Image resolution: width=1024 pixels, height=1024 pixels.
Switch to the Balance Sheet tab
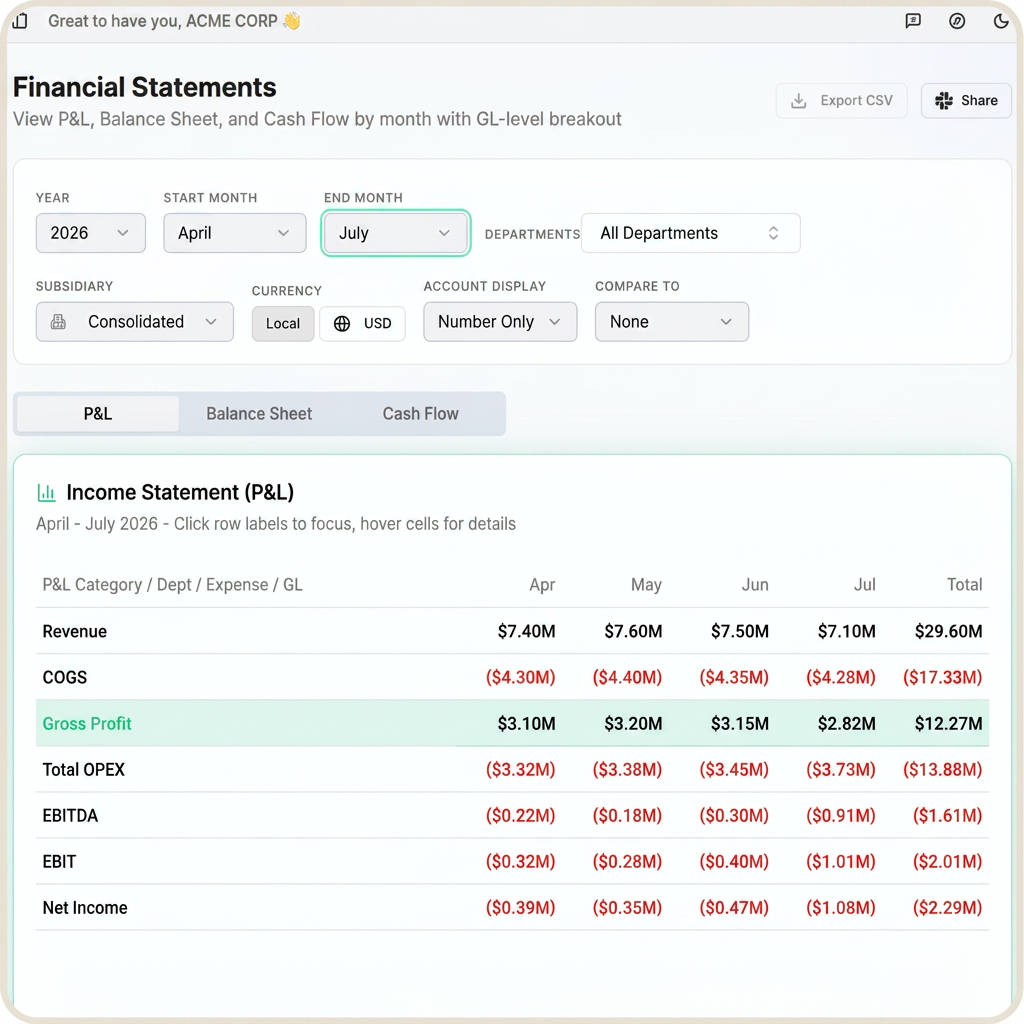click(259, 414)
